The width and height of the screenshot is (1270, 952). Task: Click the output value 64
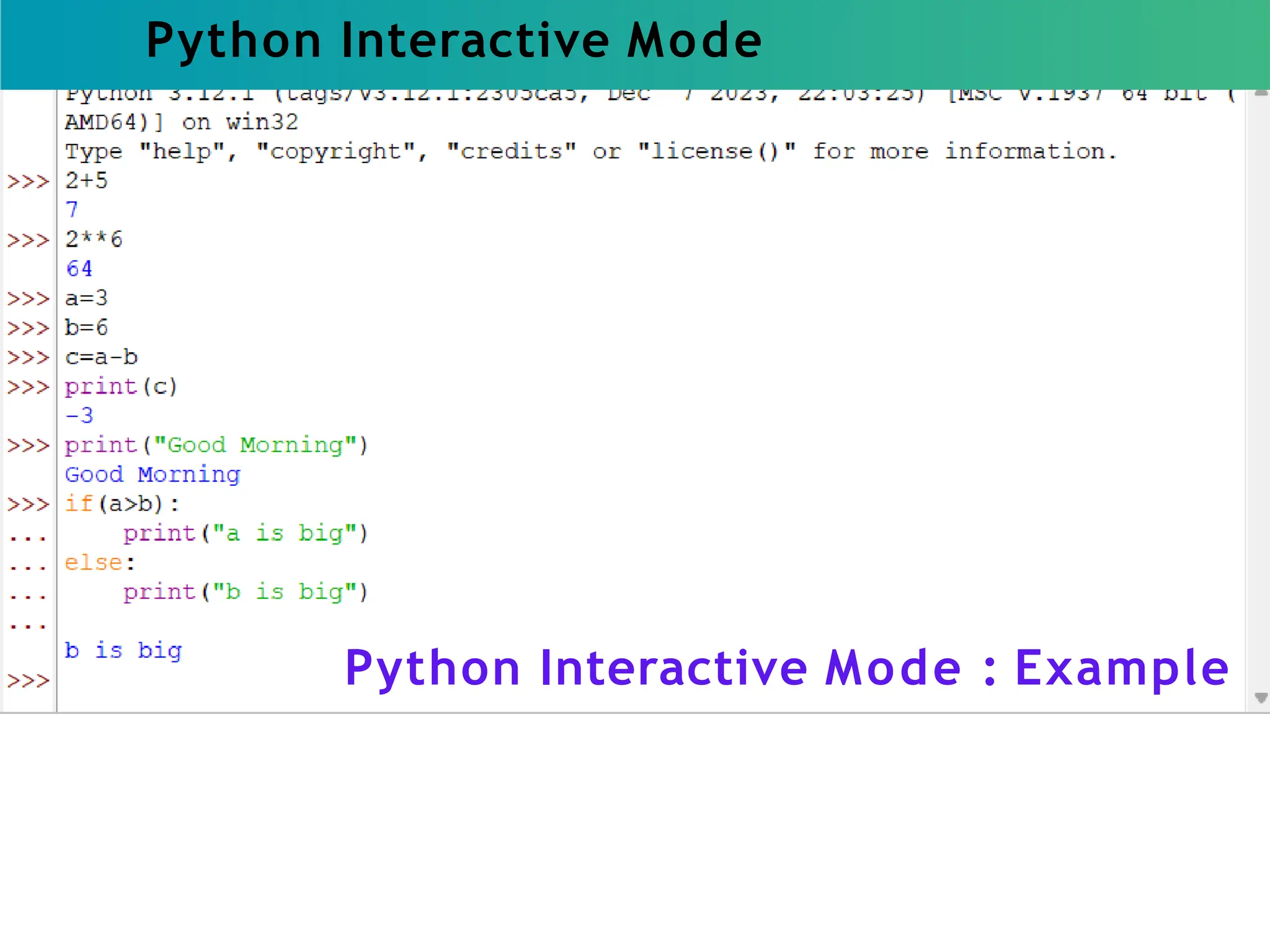tap(79, 269)
